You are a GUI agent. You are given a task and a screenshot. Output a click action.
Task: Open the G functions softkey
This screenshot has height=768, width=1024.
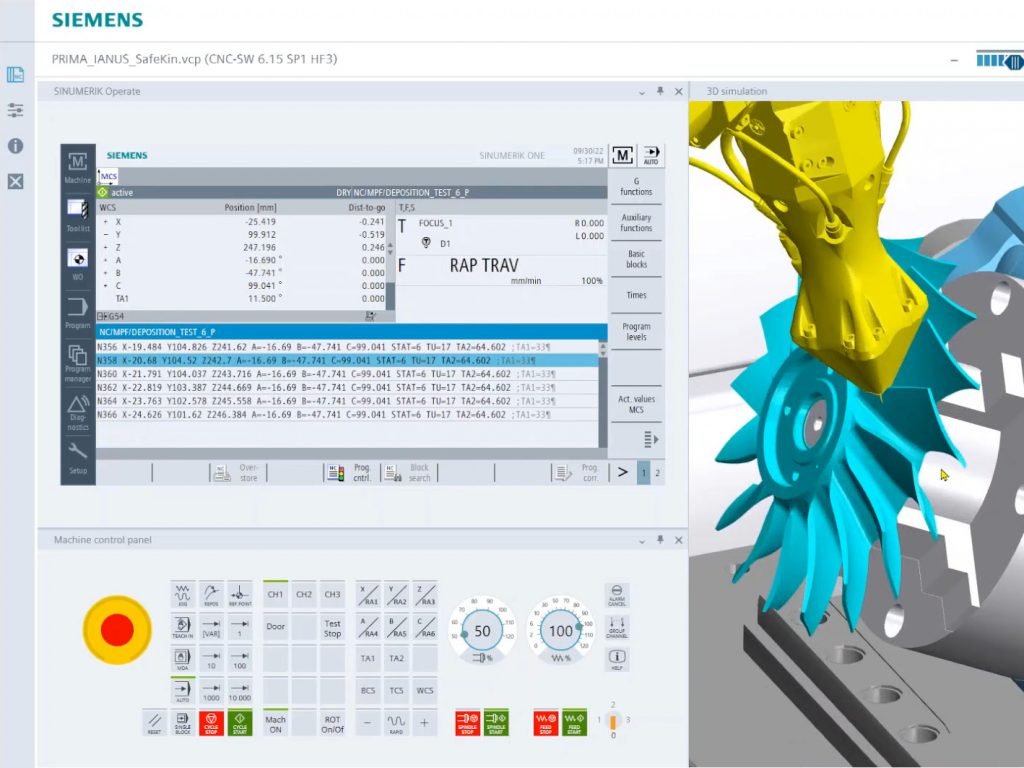click(636, 186)
